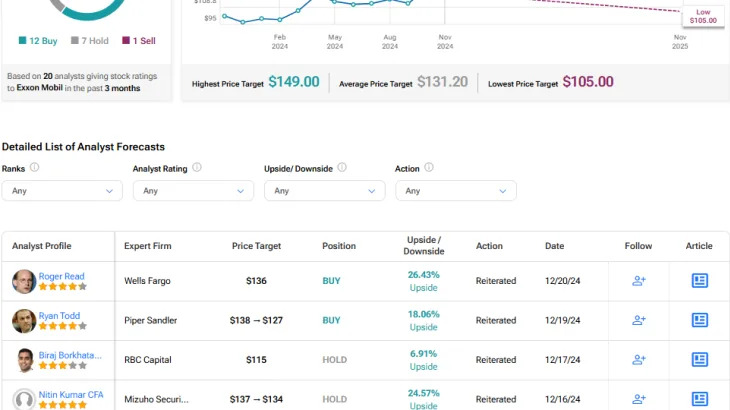
Task: Click the Lowest Price Target $105.00 value
Action: tap(588, 82)
